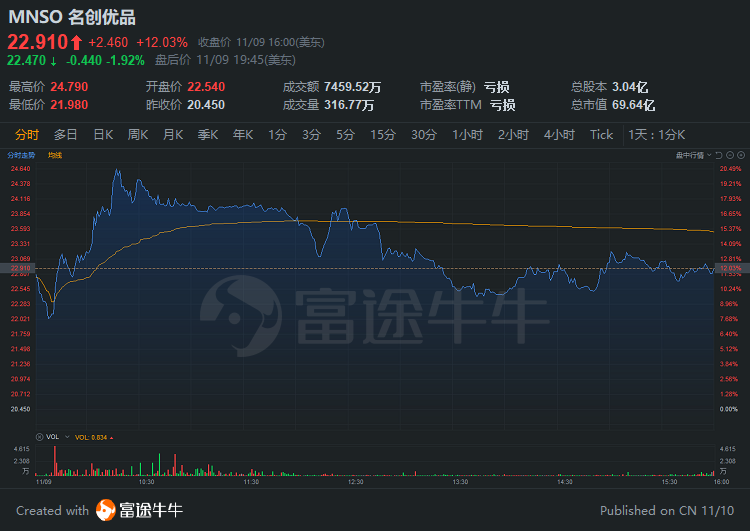Switch to the 日K tab
Viewport: 750px width, 531px height.
(x=103, y=135)
